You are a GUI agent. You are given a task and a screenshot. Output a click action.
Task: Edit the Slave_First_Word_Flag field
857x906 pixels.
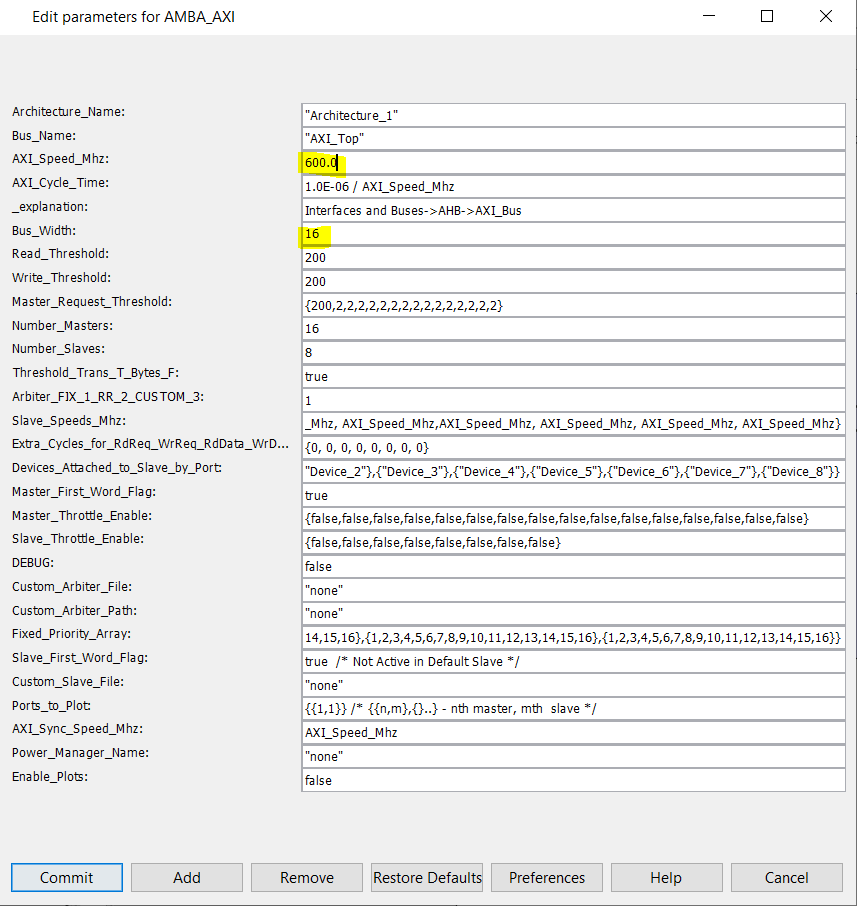pyautogui.click(x=573, y=661)
